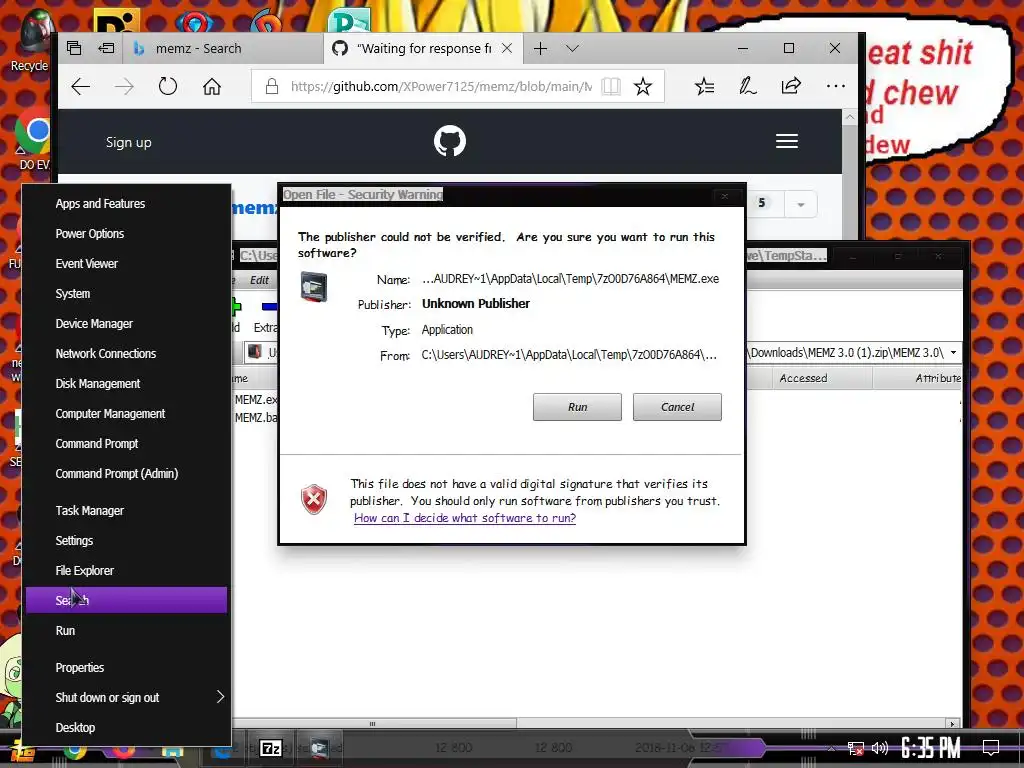Open Device Manager

tap(94, 324)
